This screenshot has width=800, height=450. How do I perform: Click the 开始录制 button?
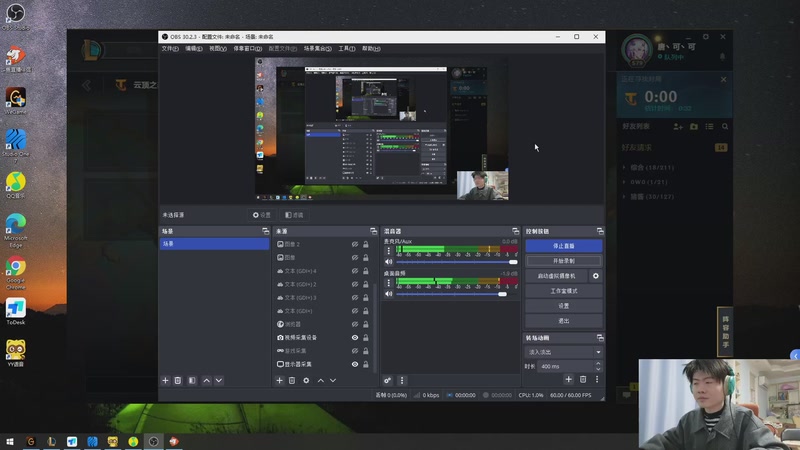click(x=564, y=261)
